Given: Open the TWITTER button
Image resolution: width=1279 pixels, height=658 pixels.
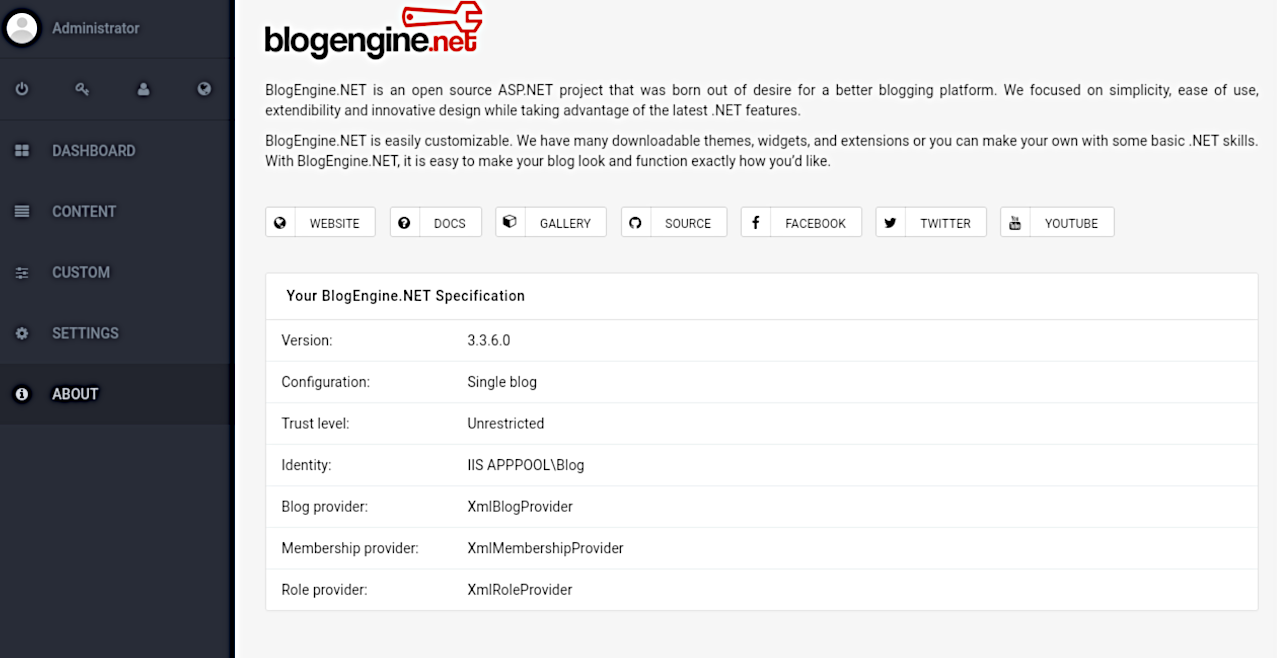Looking at the screenshot, I should pyautogui.click(x=931, y=222).
